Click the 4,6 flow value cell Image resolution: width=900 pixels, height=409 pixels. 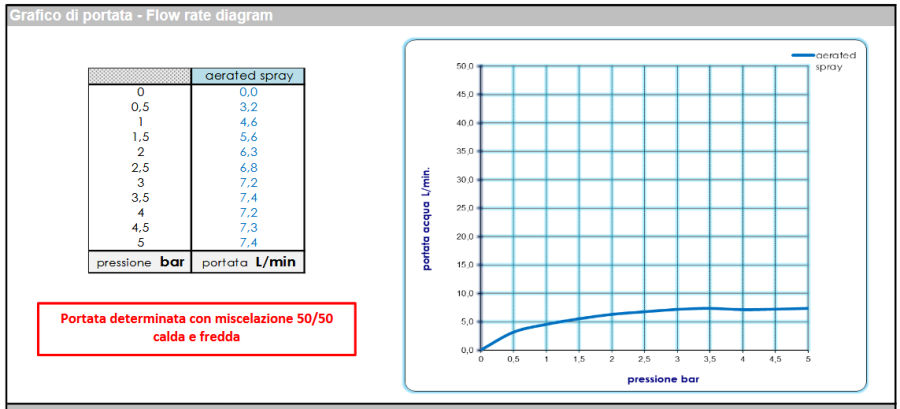(248, 121)
